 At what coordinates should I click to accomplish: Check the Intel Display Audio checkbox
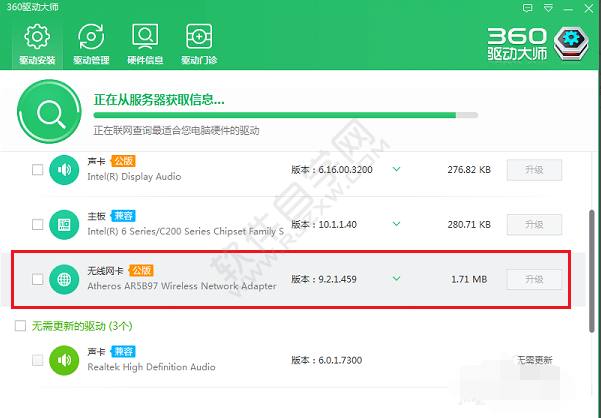[x=38, y=170]
